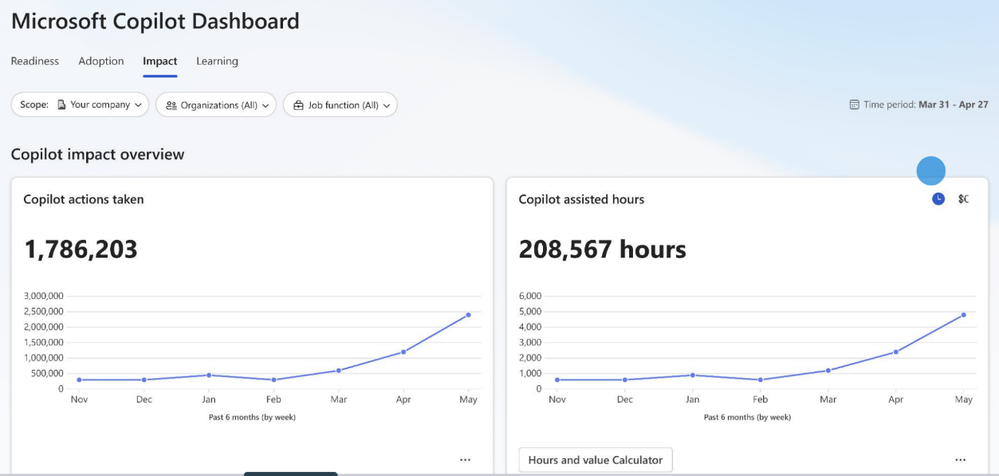
Task: Click the building icon in Scope filter
Action: (62, 105)
